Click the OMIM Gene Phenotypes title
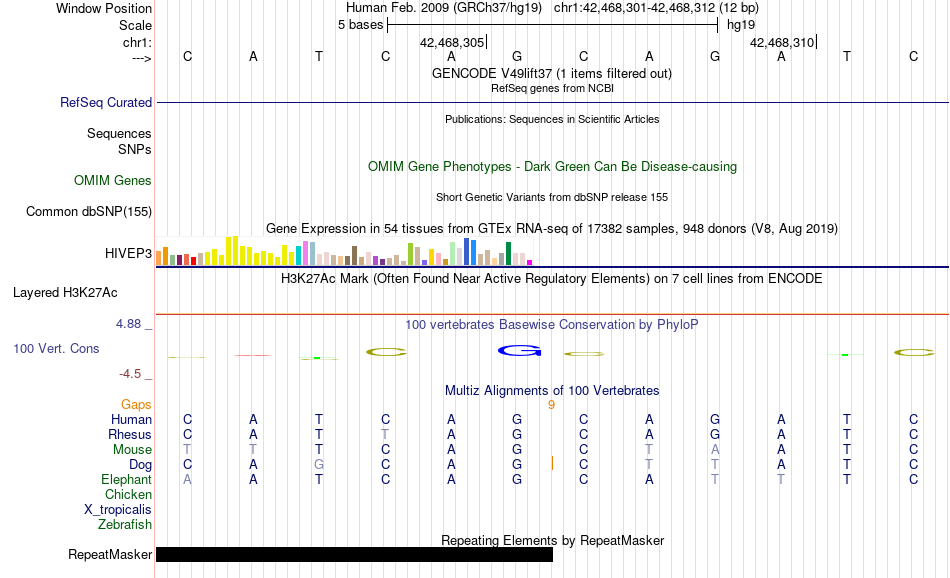The width and height of the screenshot is (950, 578). tap(552, 167)
